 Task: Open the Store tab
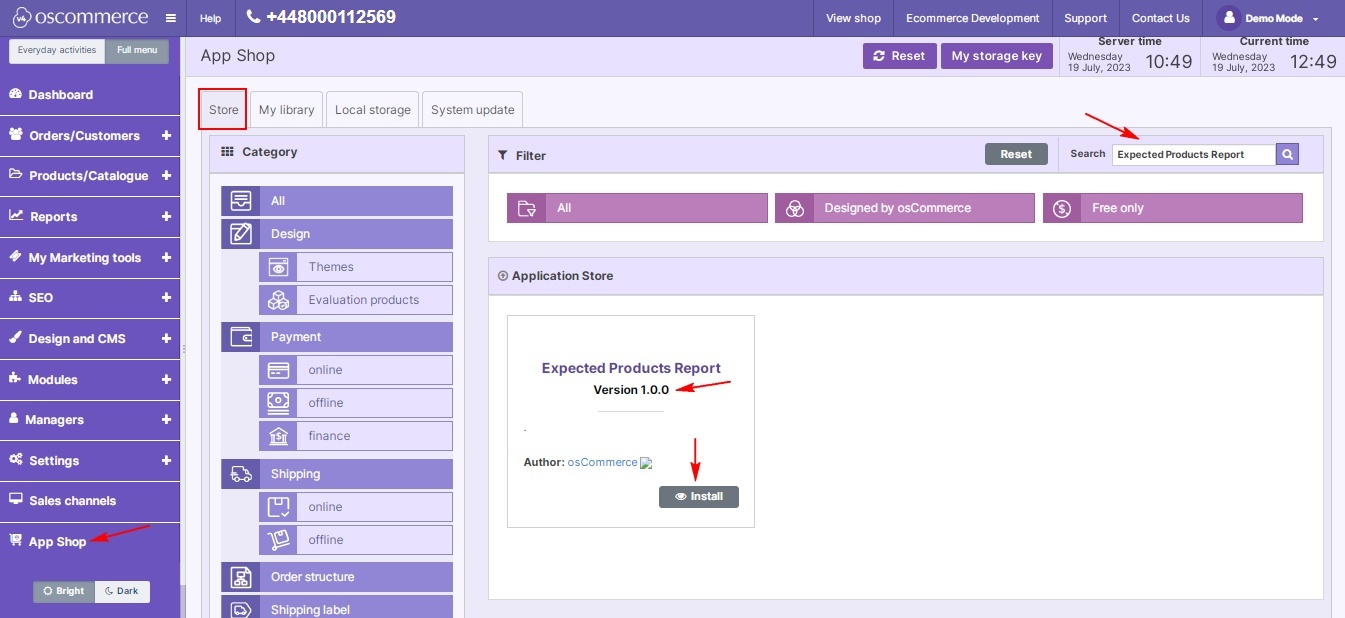point(224,110)
